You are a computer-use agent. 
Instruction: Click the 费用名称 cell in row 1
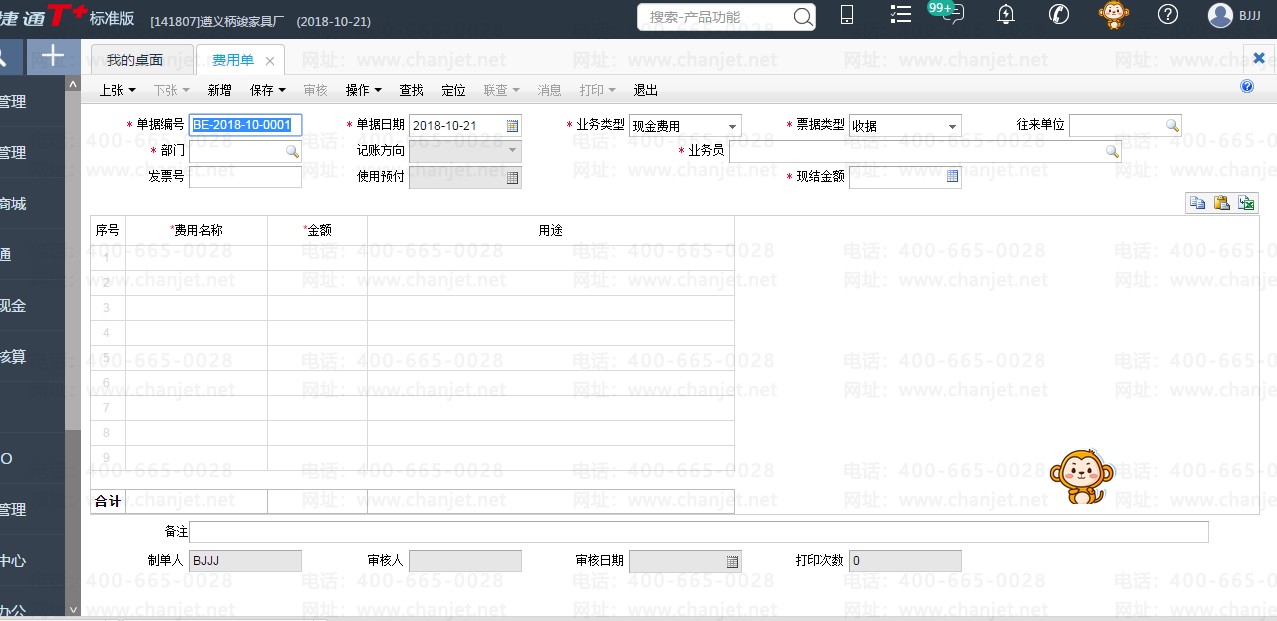pos(197,258)
